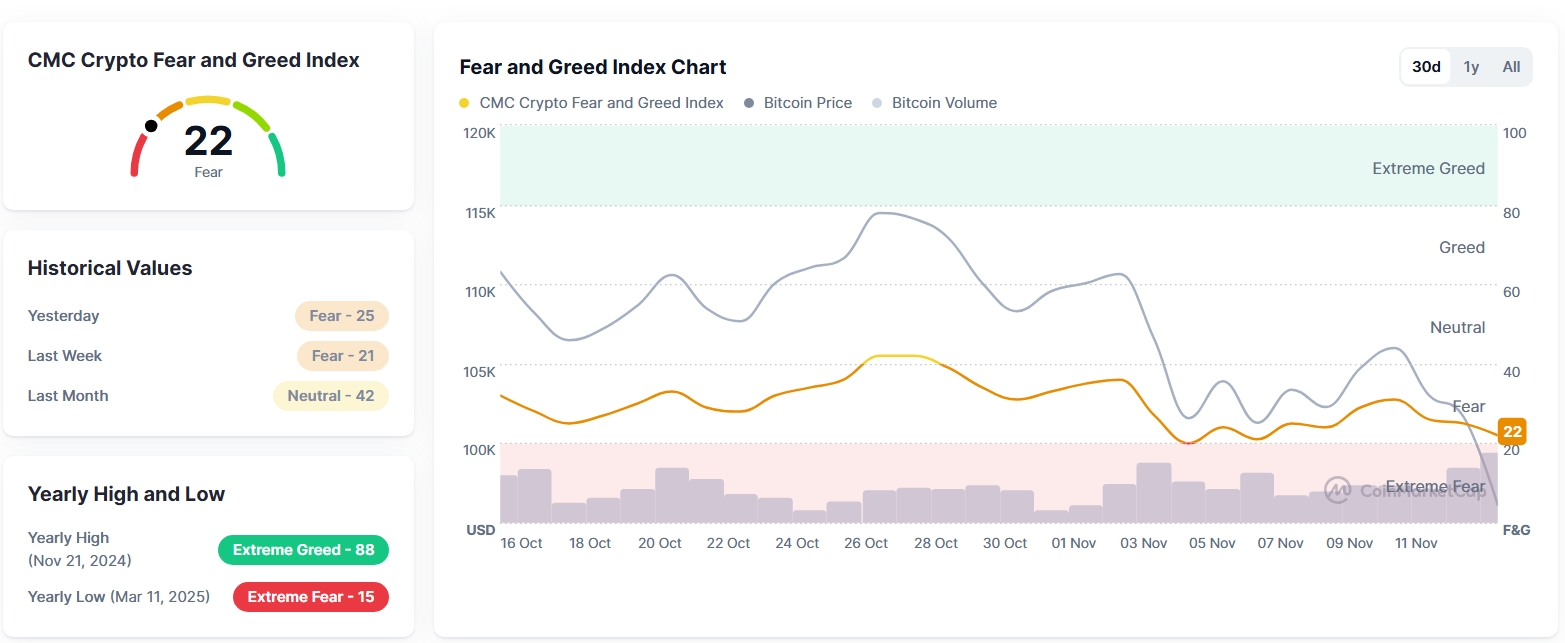Image resolution: width=1565 pixels, height=643 pixels.
Task: Click the 01 Nov axis date
Action: [x=1074, y=543]
